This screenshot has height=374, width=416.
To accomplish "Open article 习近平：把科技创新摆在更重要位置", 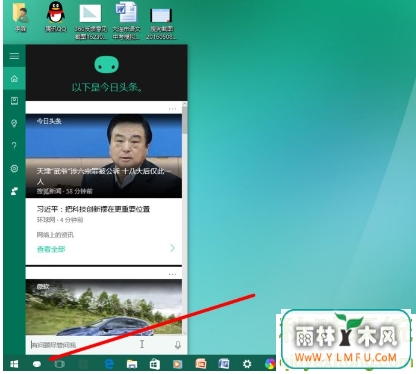I will (93, 209).
